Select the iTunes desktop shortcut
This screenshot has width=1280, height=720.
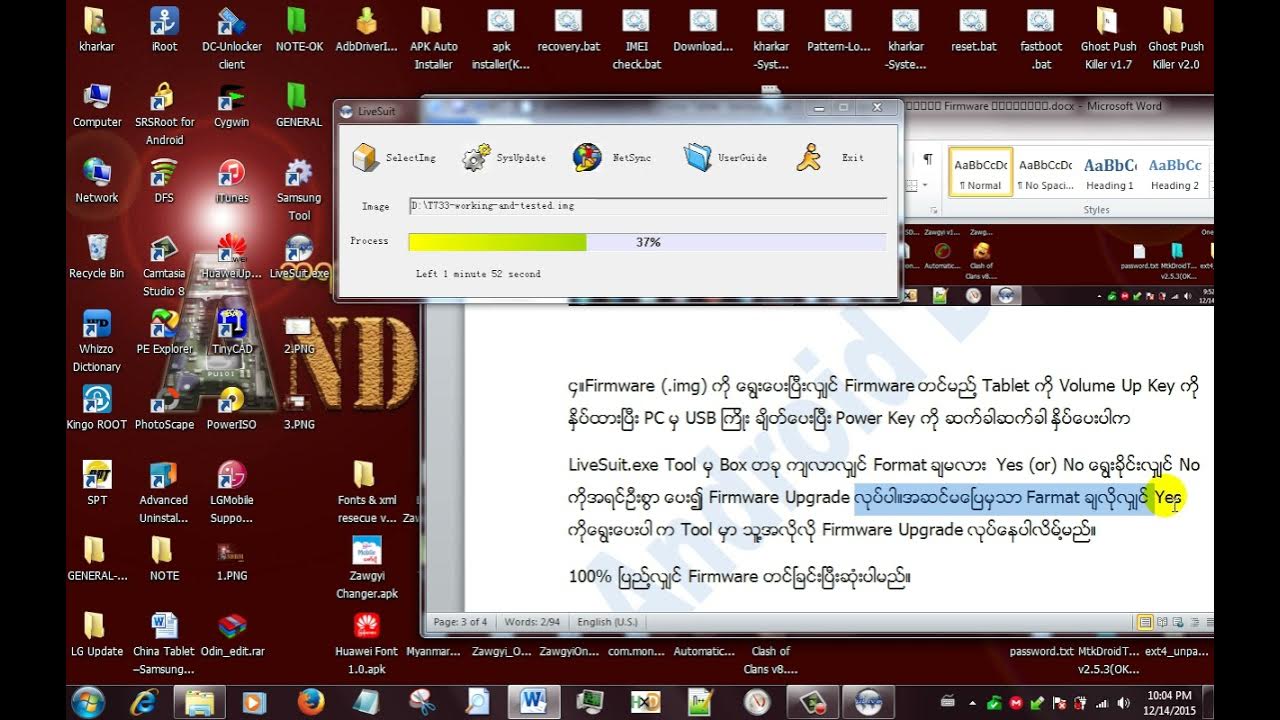(231, 181)
